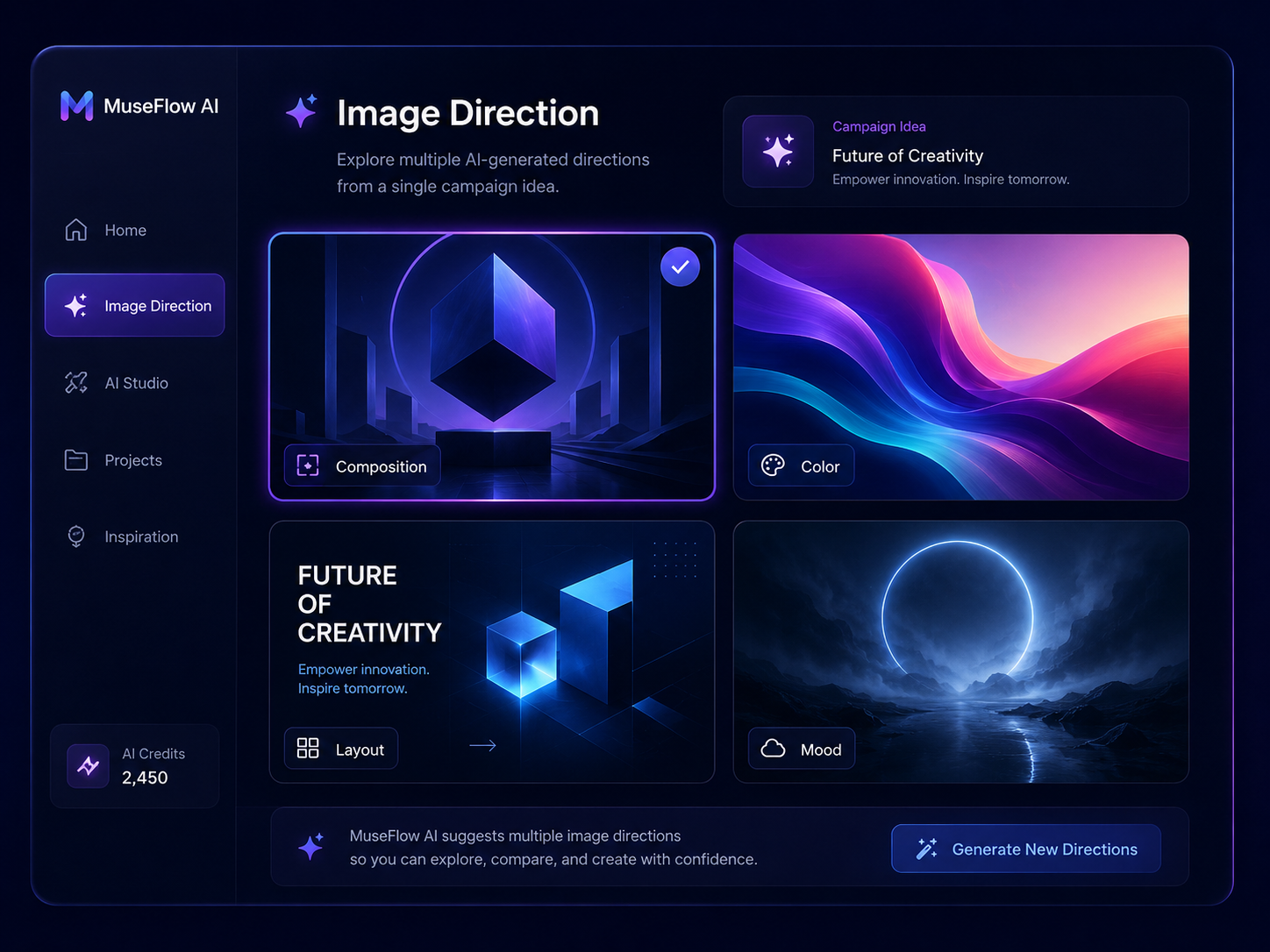Click the magic wand icon on Generate button
Screen dimensions: 1270x952
point(927,849)
